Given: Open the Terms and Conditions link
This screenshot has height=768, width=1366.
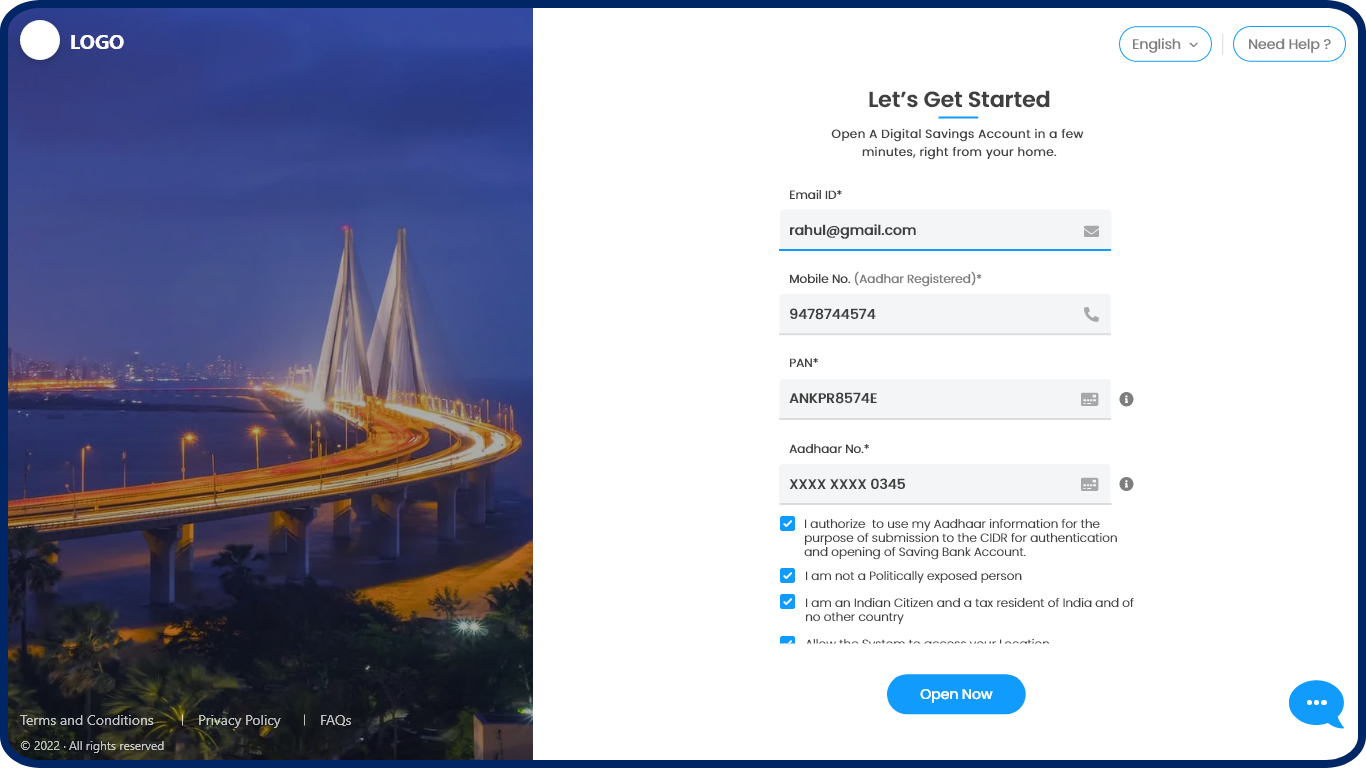Looking at the screenshot, I should point(87,720).
